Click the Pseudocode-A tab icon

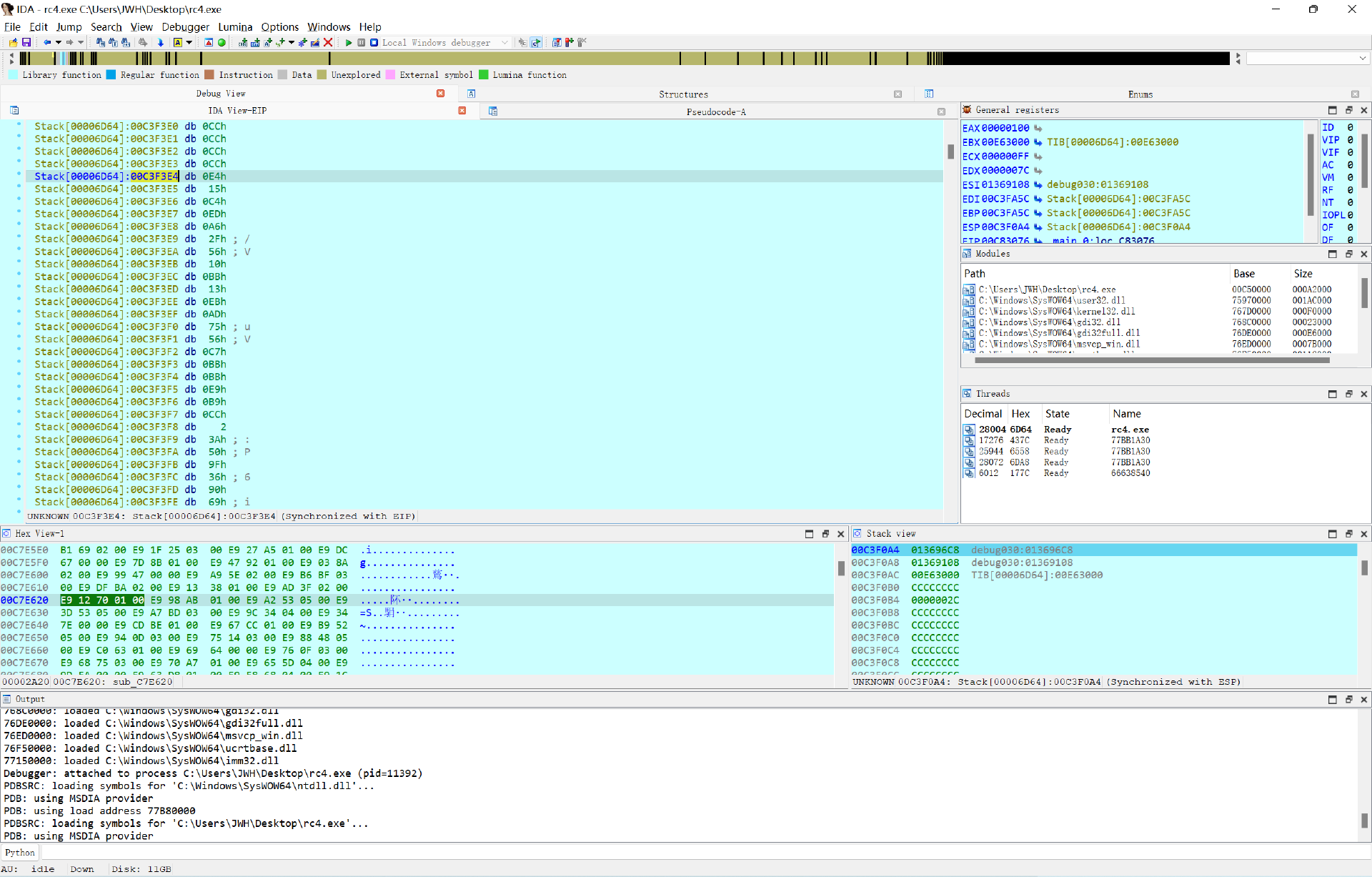pos(493,111)
